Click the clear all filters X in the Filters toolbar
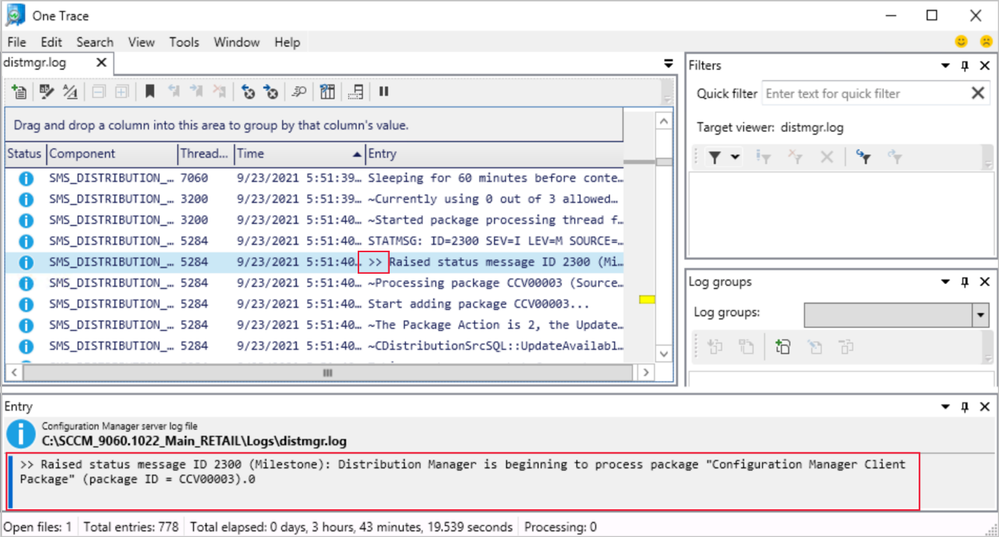999x537 pixels. point(826,157)
